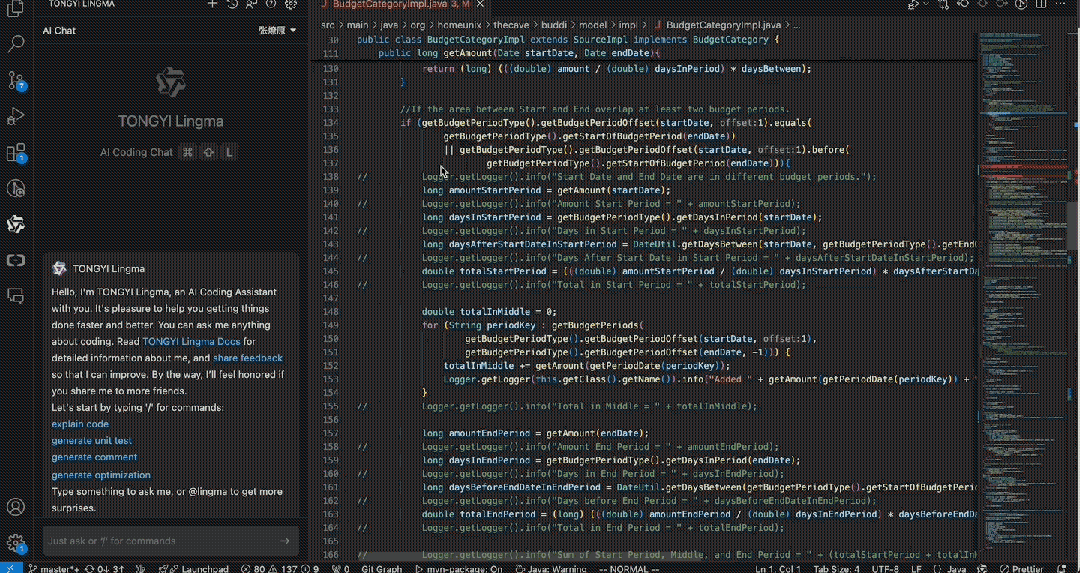This screenshot has width=1080, height=573.
Task: Open the compare changes icon in editor toolbar
Action: [945, 4]
